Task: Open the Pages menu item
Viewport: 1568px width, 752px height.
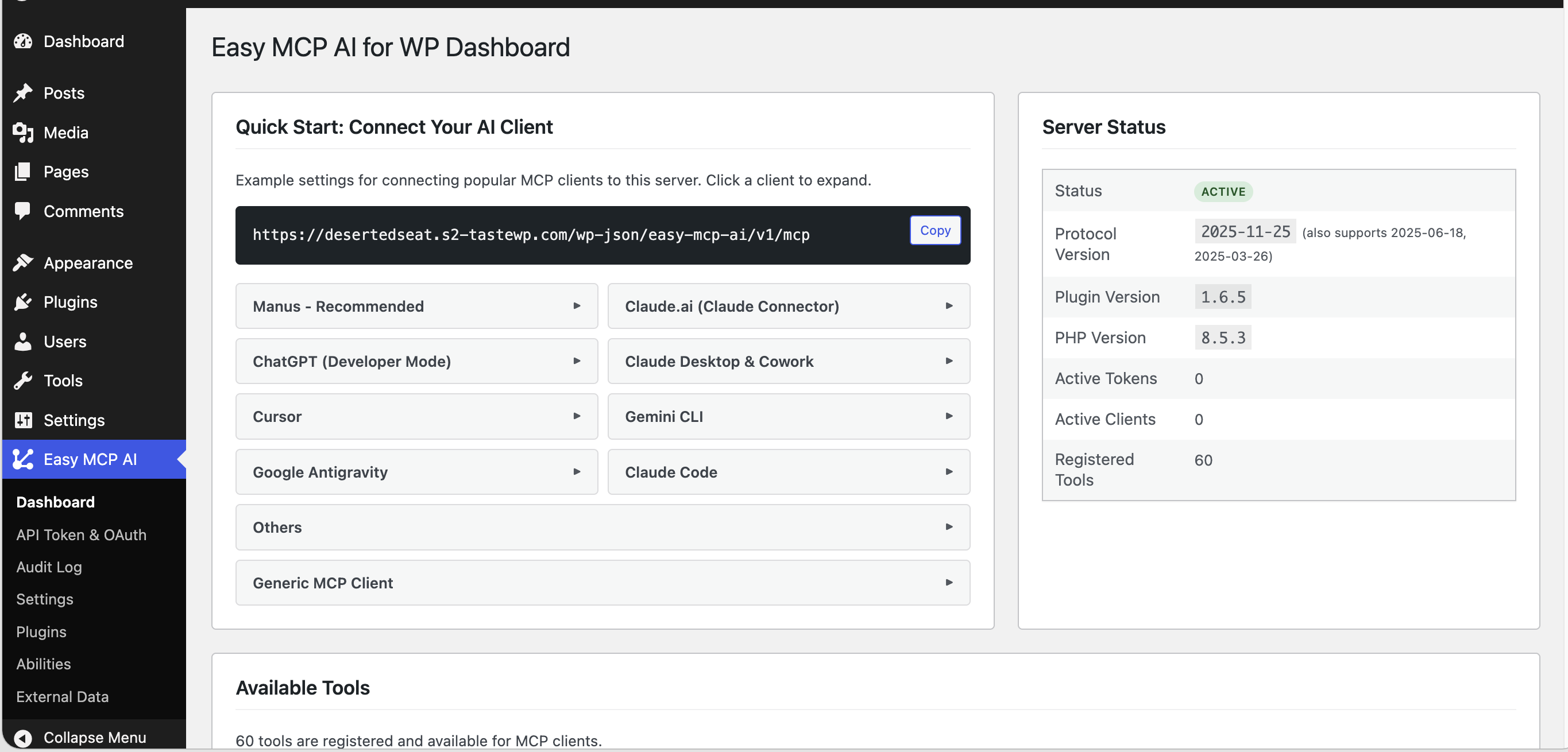Action: [x=94, y=172]
